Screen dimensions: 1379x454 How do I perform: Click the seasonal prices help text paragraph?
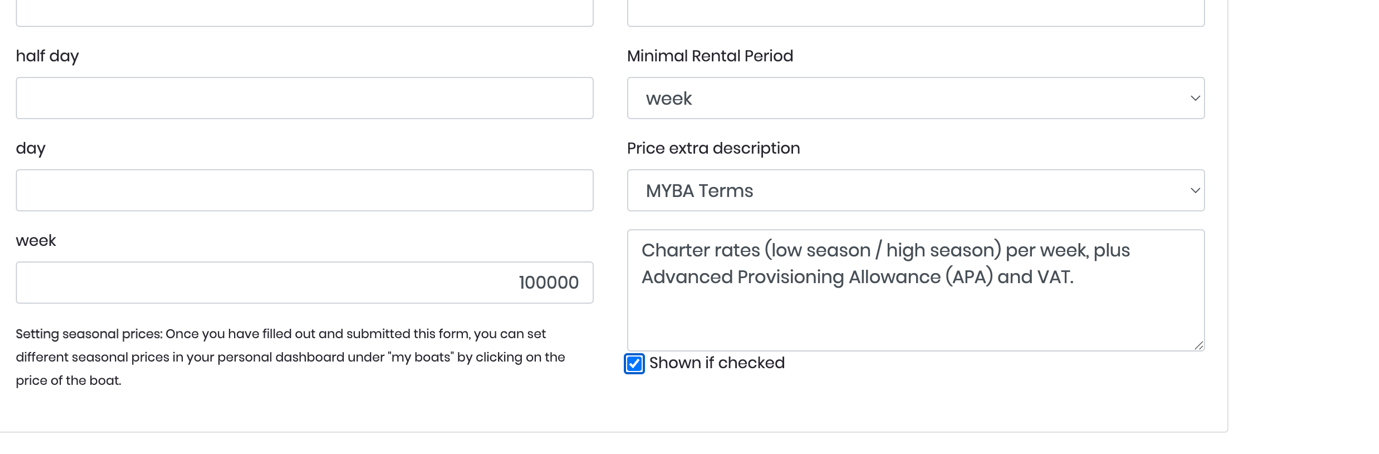pos(290,357)
